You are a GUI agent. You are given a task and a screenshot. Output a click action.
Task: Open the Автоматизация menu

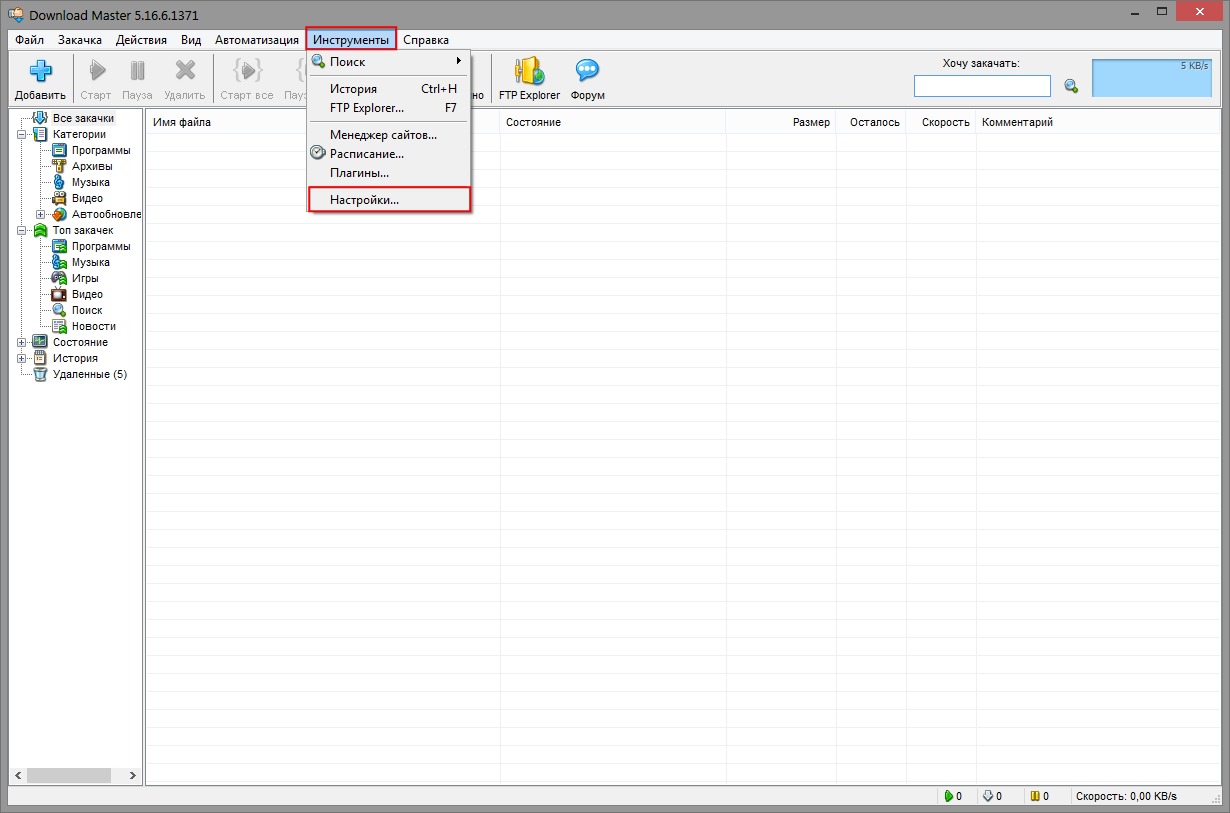click(x=257, y=40)
